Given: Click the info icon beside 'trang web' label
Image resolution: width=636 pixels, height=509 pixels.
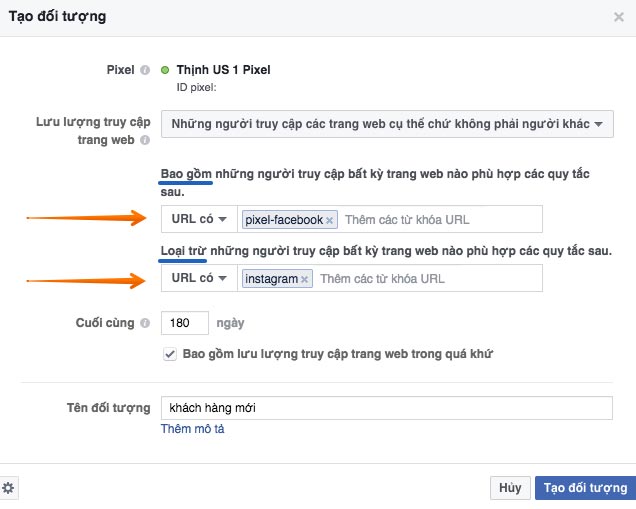Looking at the screenshot, I should 145,140.
